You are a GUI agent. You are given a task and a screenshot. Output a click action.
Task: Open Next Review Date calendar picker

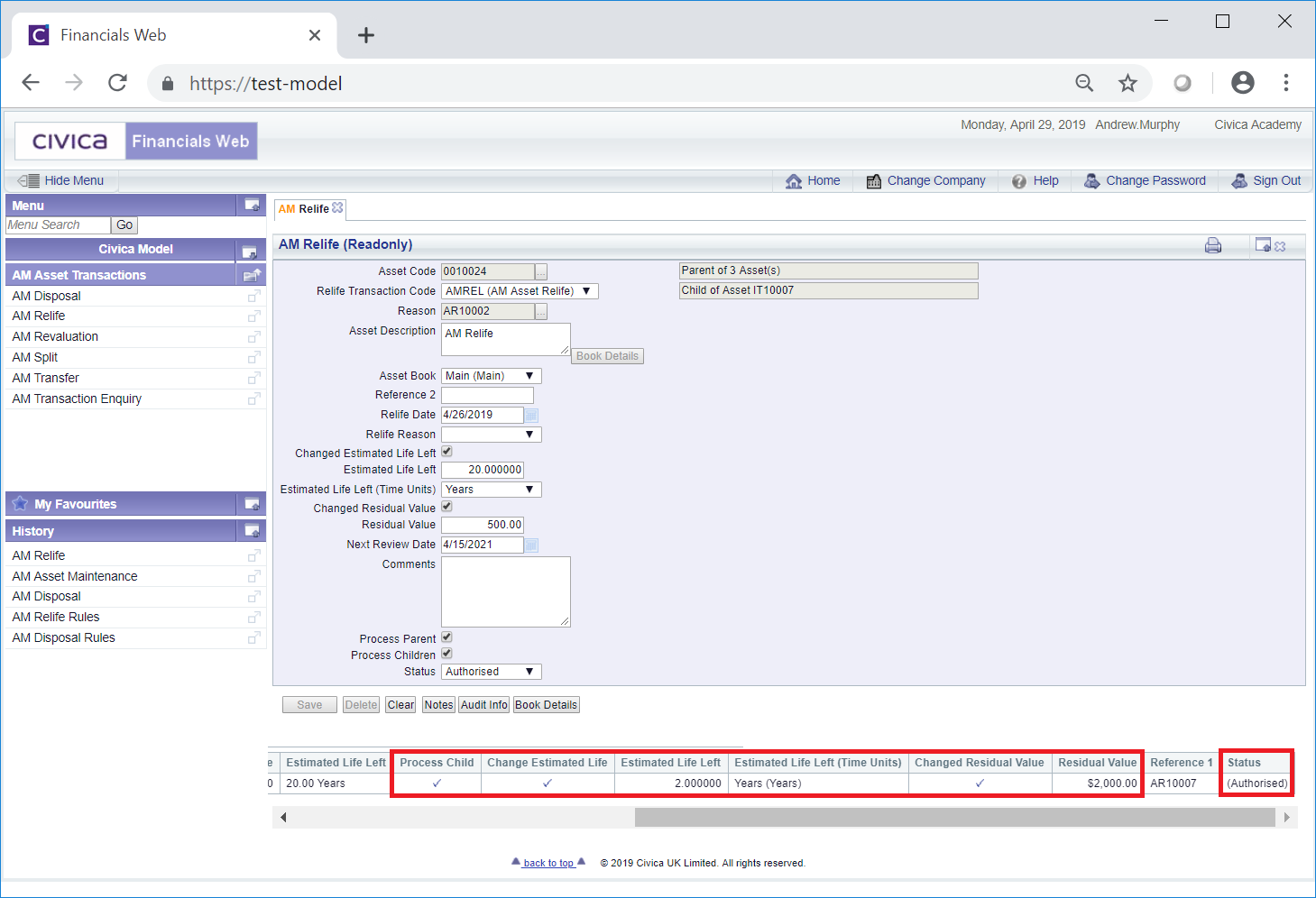click(531, 545)
